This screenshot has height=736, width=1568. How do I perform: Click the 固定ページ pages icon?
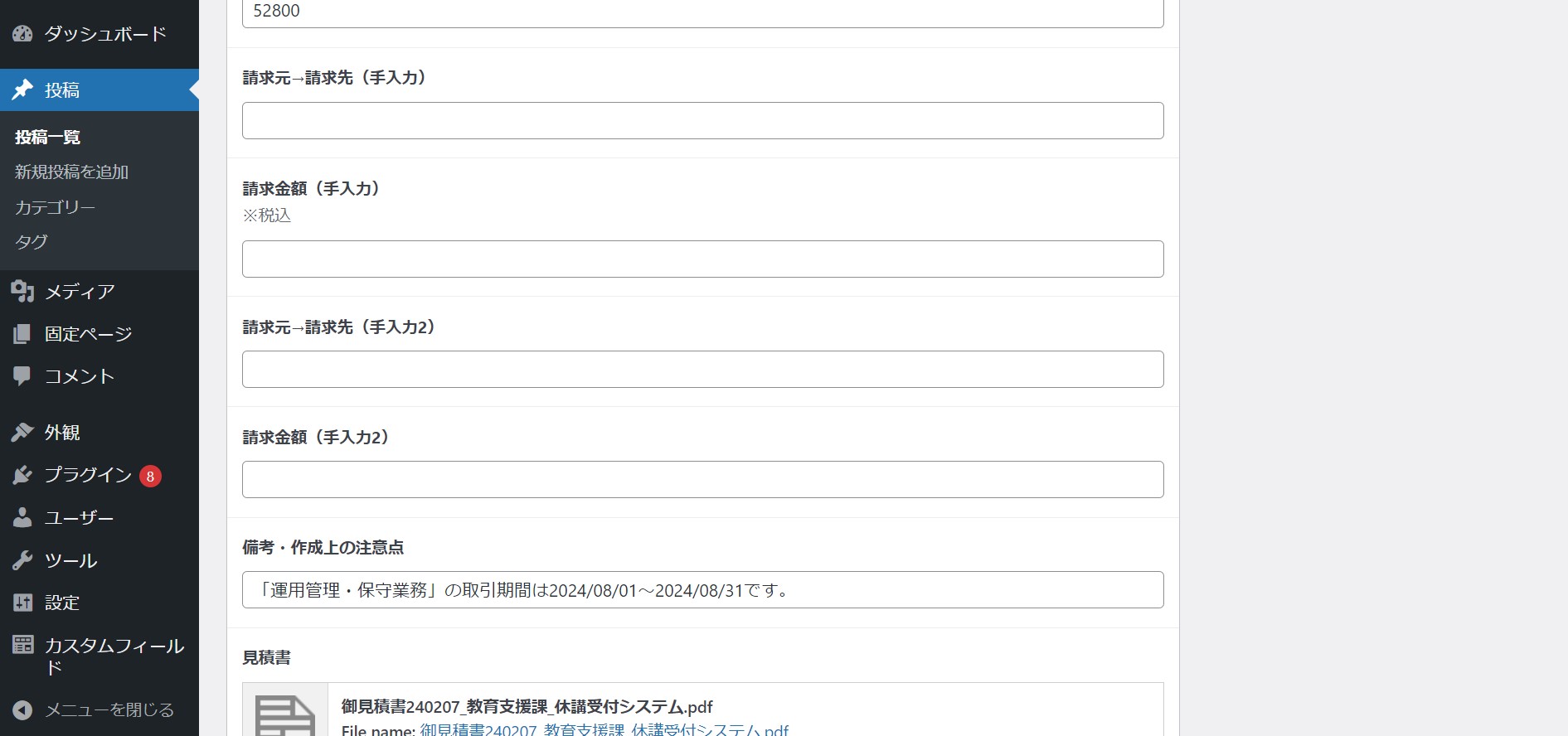coord(22,334)
